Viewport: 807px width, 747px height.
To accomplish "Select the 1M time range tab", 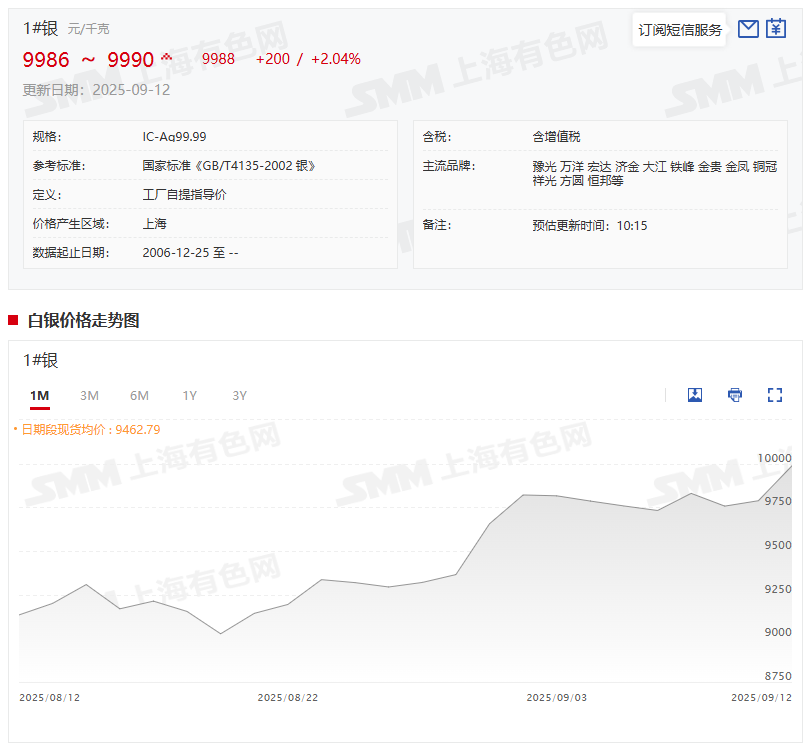I will [x=40, y=396].
